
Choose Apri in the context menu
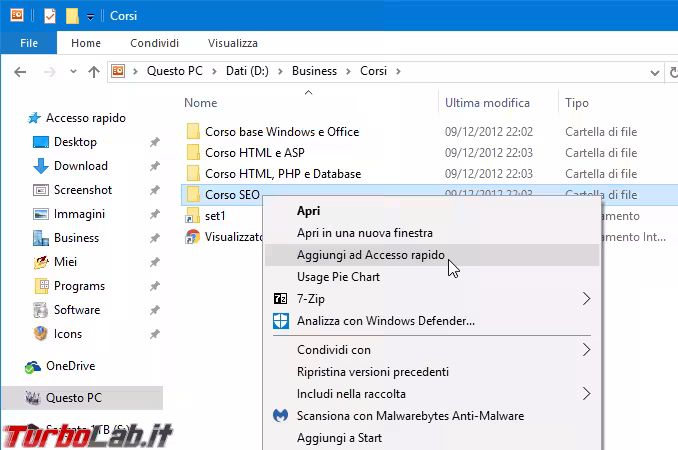coord(432,211)
